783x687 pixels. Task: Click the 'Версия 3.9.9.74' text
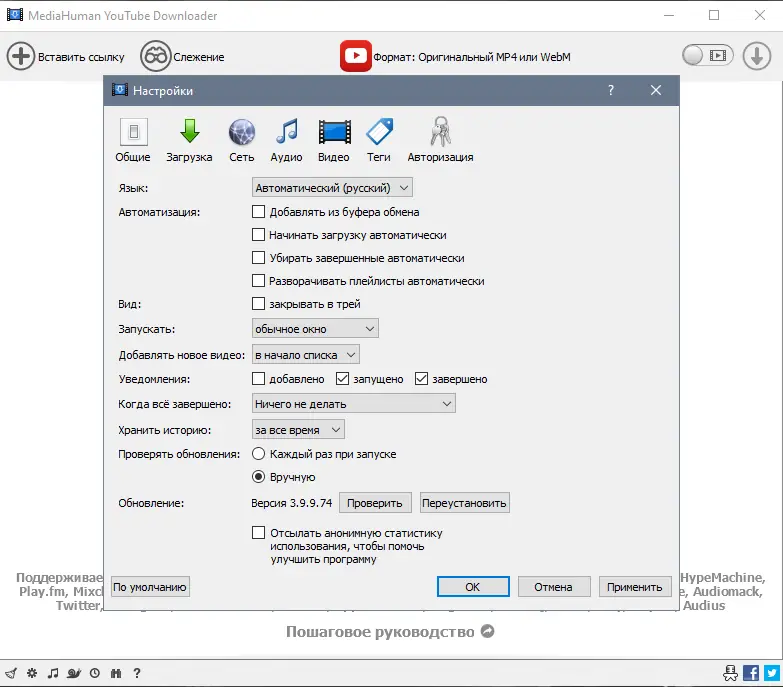[x=292, y=503]
